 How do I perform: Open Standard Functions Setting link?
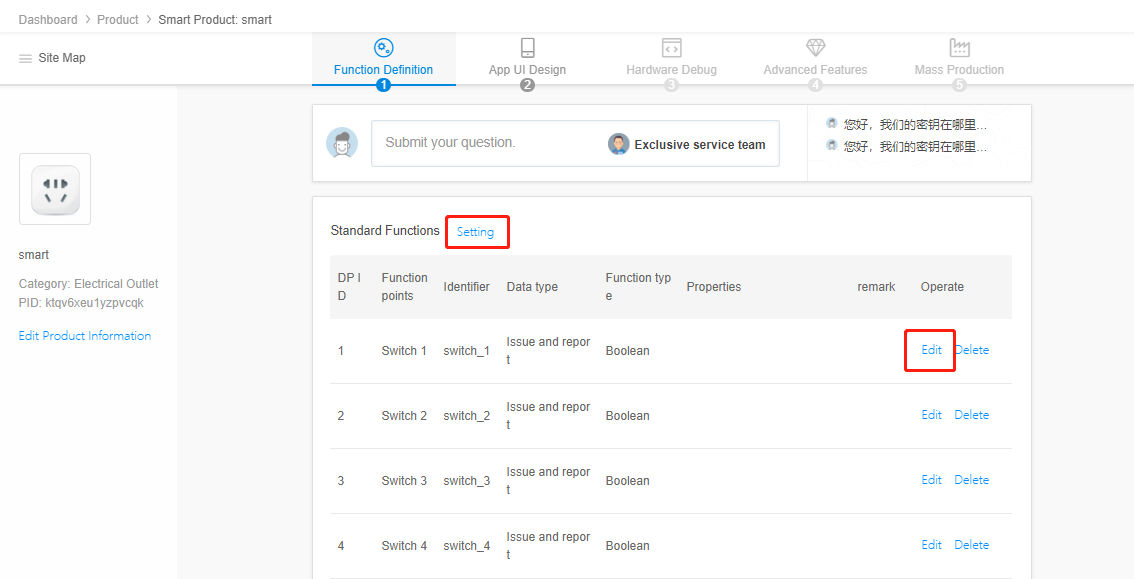coord(475,232)
